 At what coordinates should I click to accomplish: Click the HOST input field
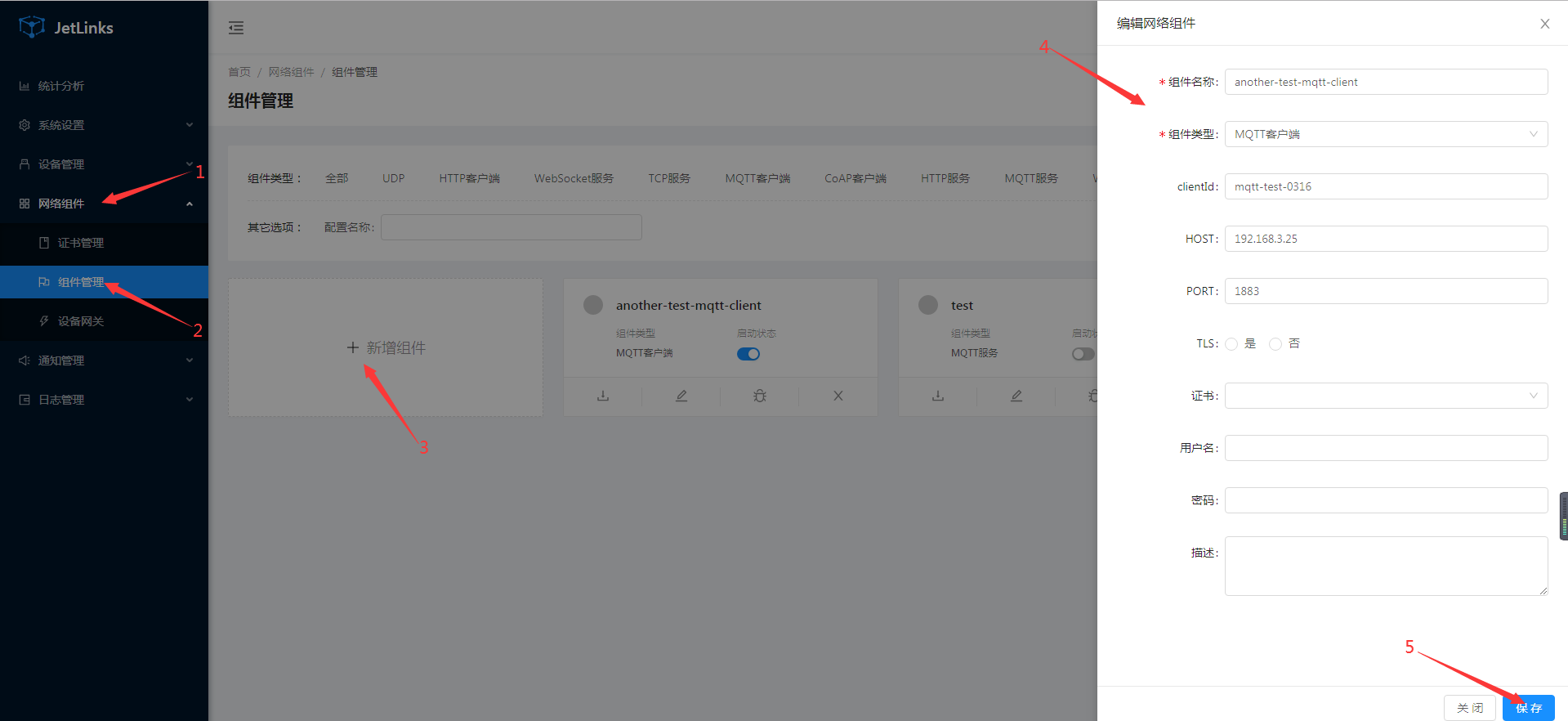(x=1386, y=239)
